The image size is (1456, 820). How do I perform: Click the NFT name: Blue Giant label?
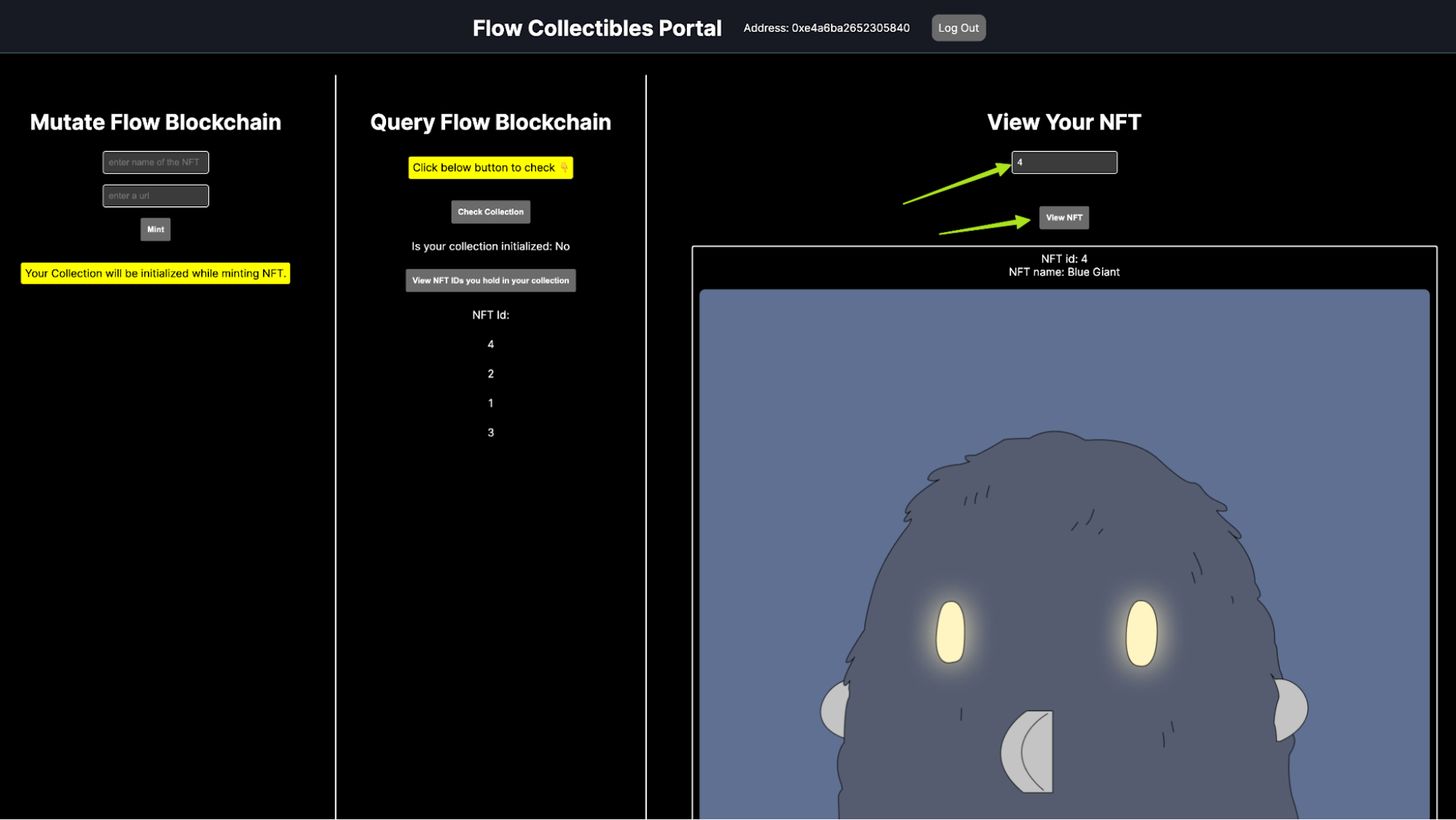[x=1064, y=272]
